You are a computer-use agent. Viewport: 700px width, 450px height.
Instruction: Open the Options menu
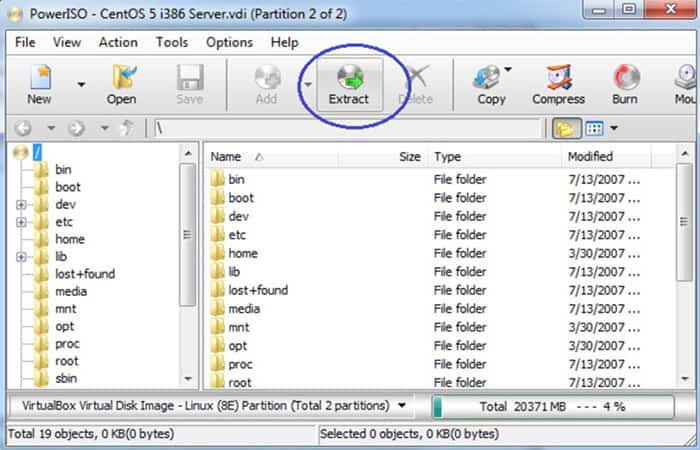[229, 42]
